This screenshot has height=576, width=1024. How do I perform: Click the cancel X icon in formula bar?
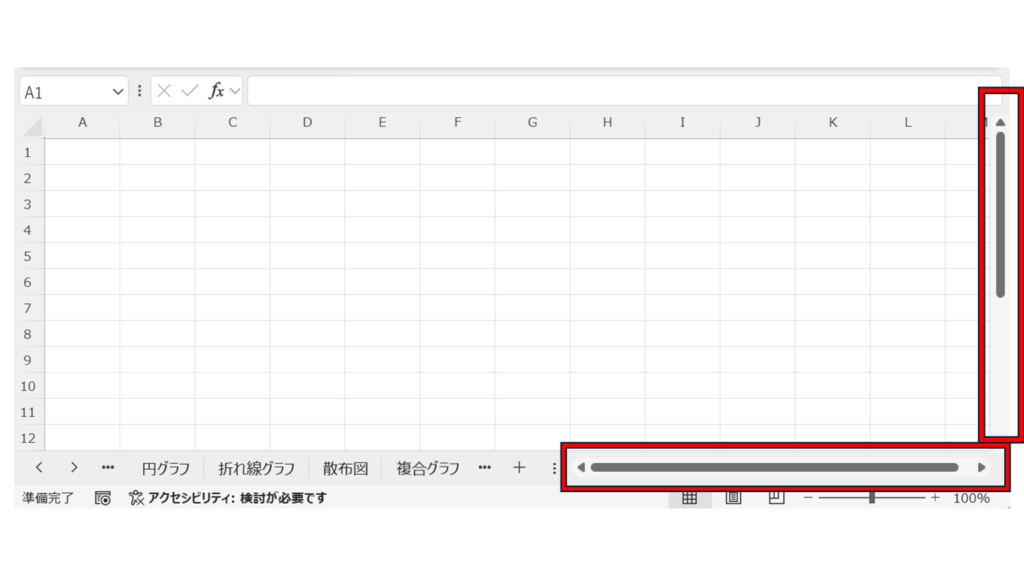(x=164, y=91)
